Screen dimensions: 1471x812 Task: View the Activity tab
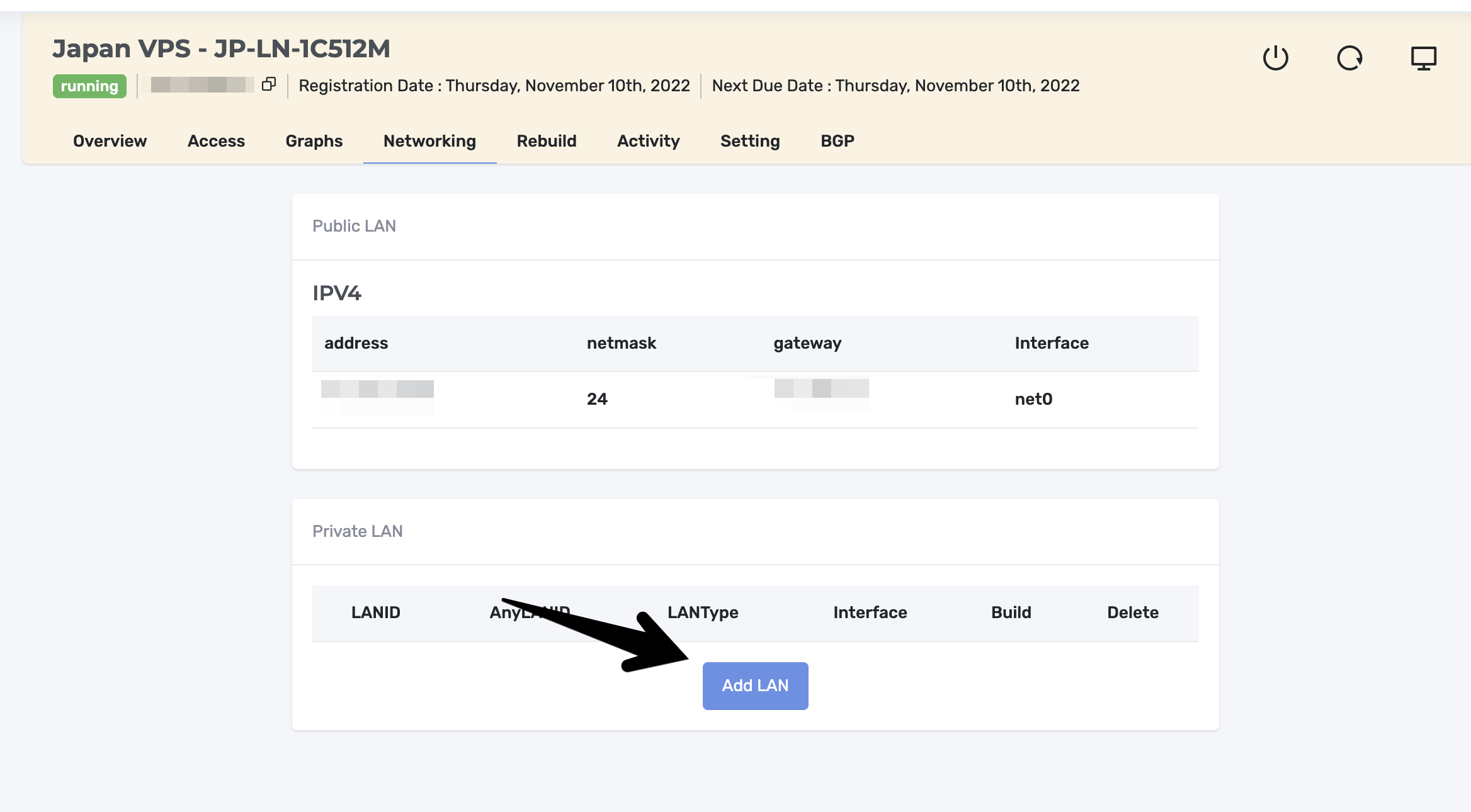pos(649,141)
